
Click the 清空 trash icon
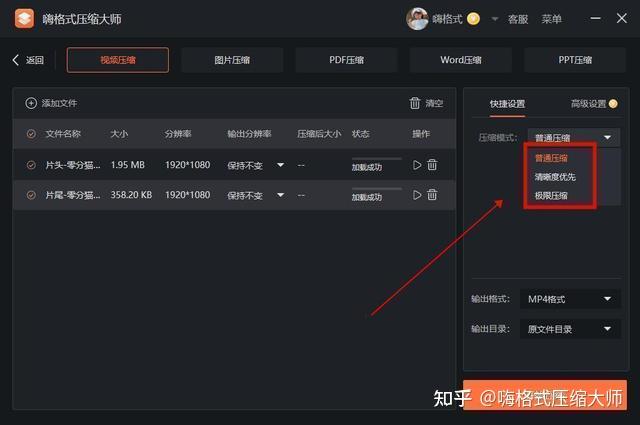pyautogui.click(x=415, y=103)
